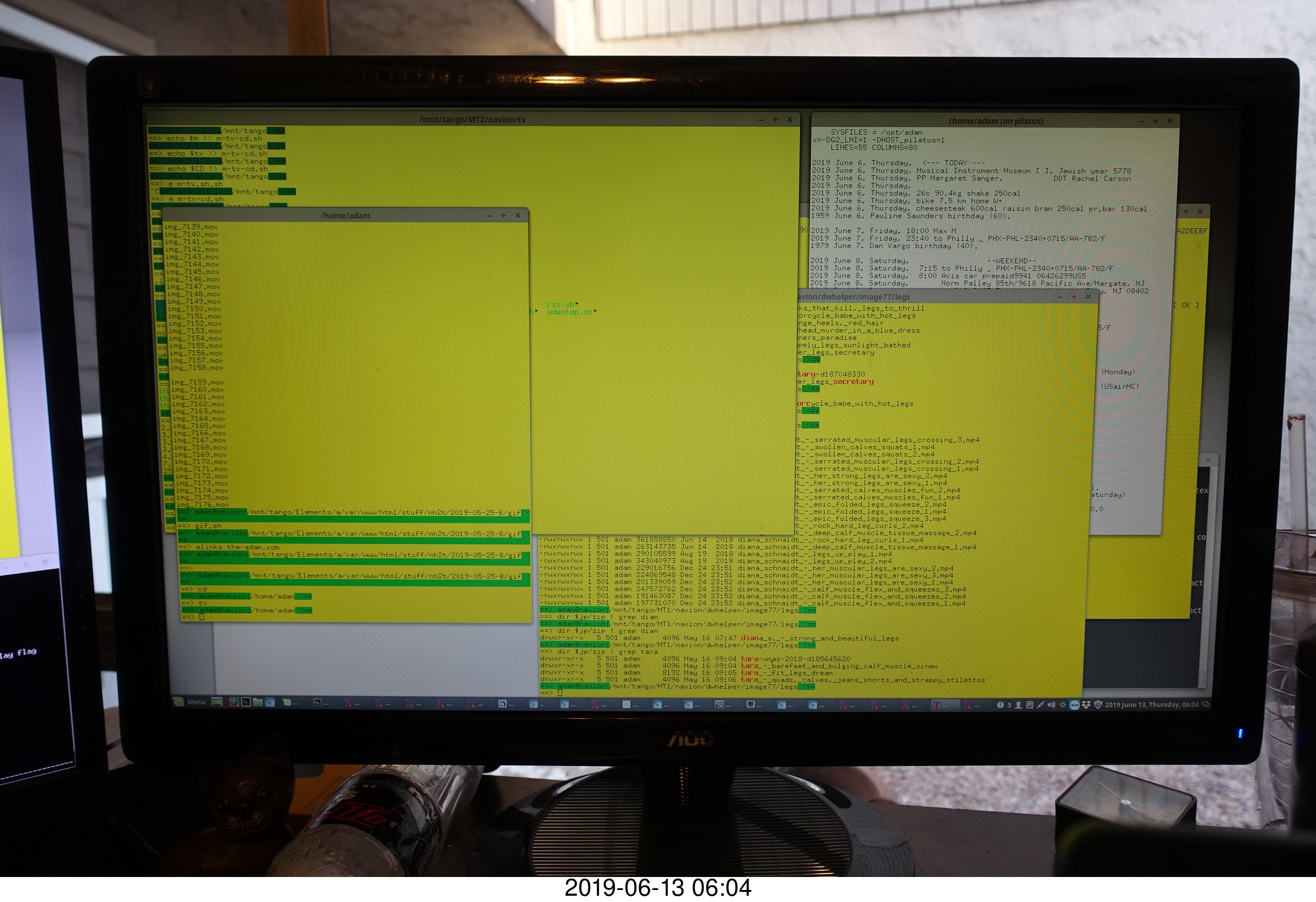This screenshot has height=902, width=1316.
Task: Click the show desktop icon in panel
Action: tap(217, 702)
